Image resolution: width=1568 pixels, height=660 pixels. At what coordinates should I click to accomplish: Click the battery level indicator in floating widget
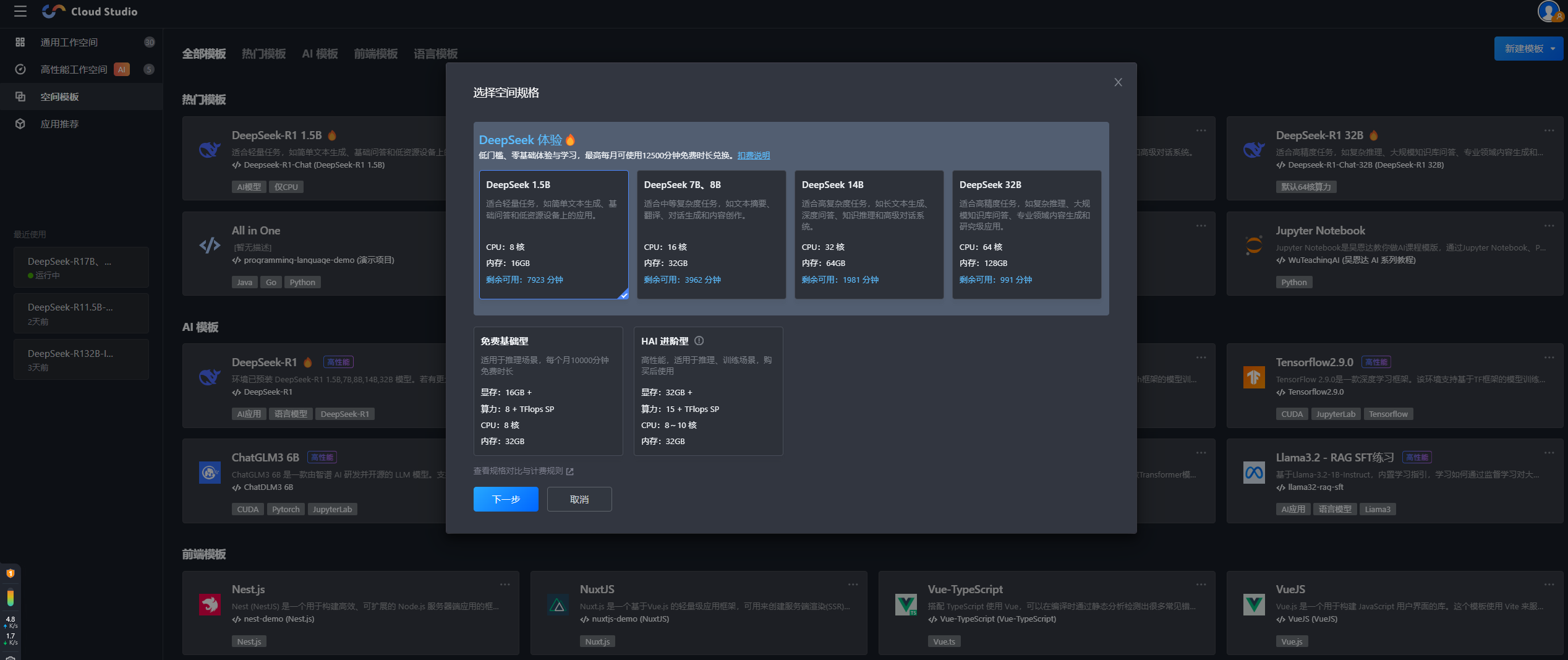click(x=11, y=598)
